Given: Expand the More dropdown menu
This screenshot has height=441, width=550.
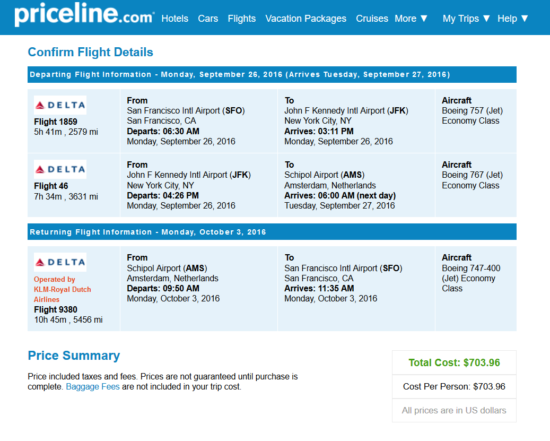Looking at the screenshot, I should pos(411,19).
